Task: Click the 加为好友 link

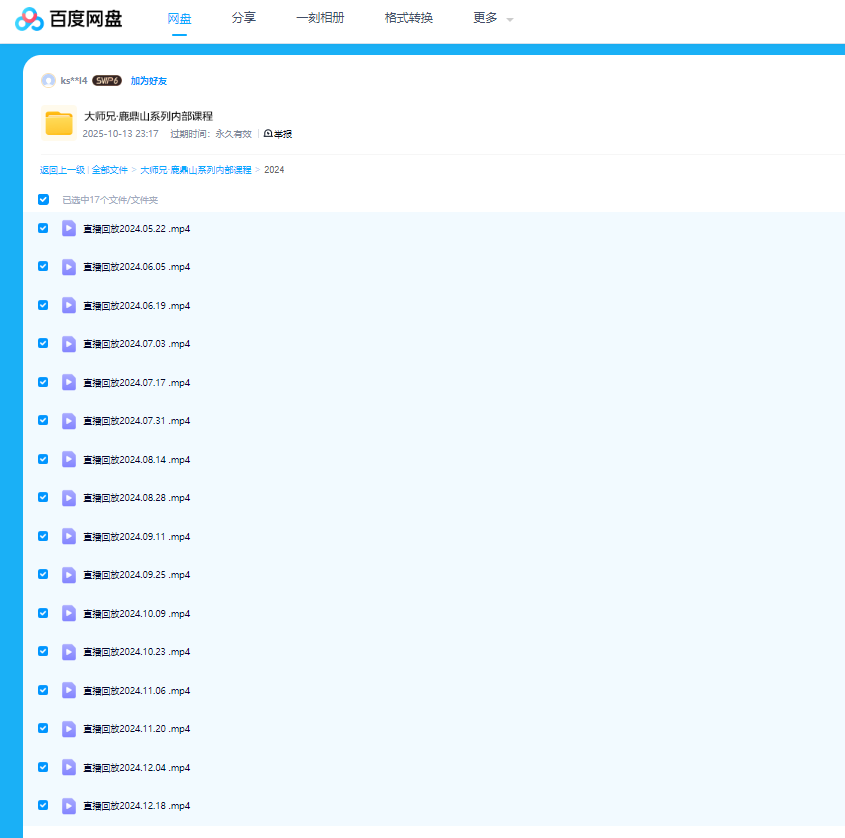Action: point(149,80)
